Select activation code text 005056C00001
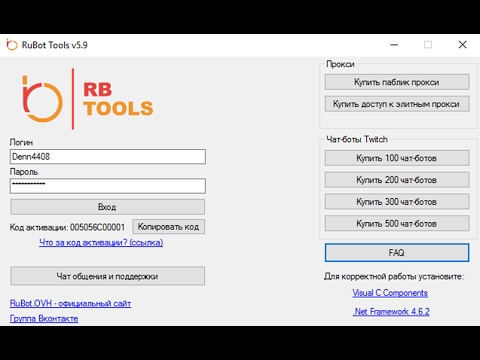 pos(97,227)
